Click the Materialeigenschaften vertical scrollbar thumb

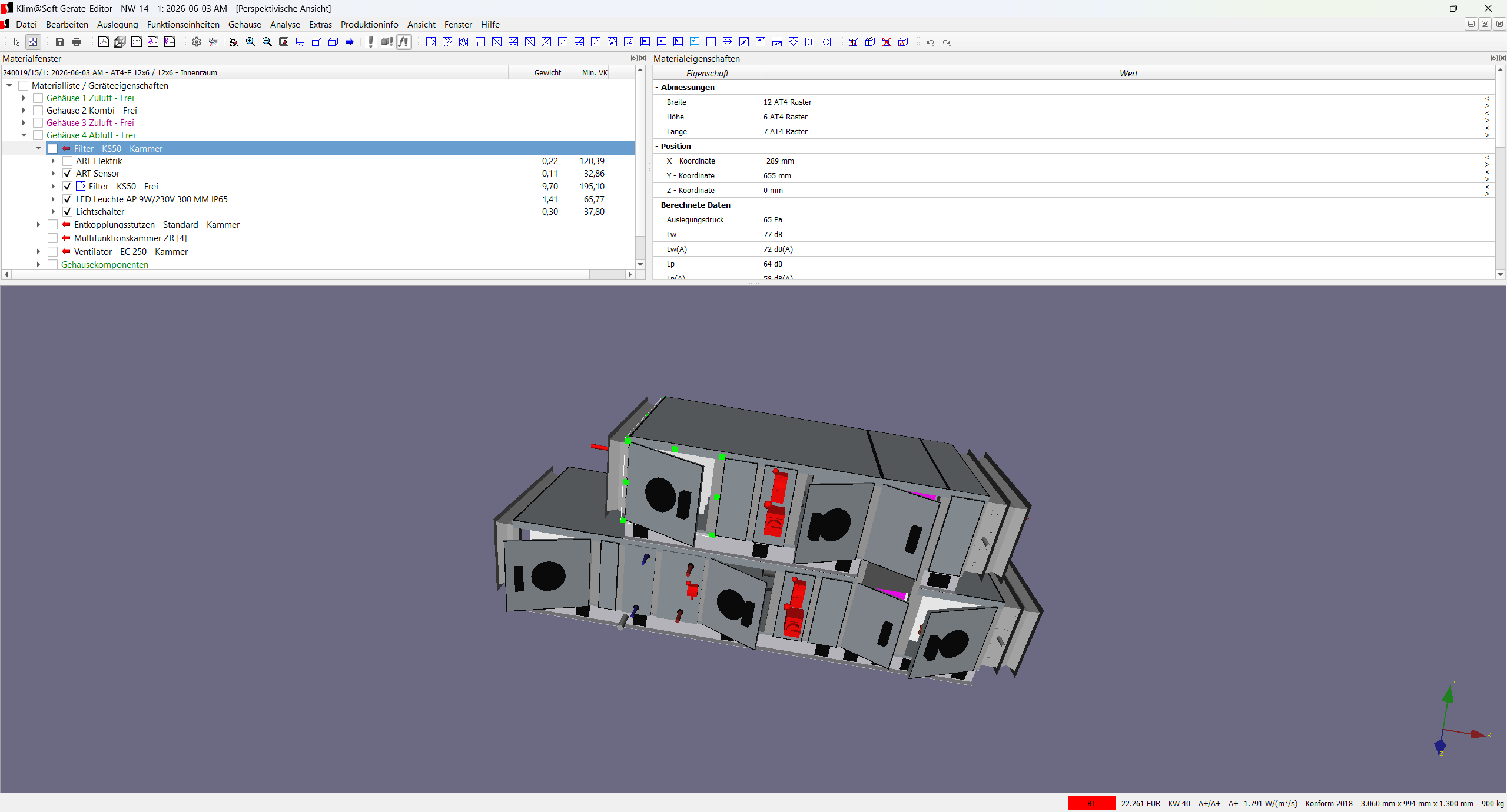1501,111
